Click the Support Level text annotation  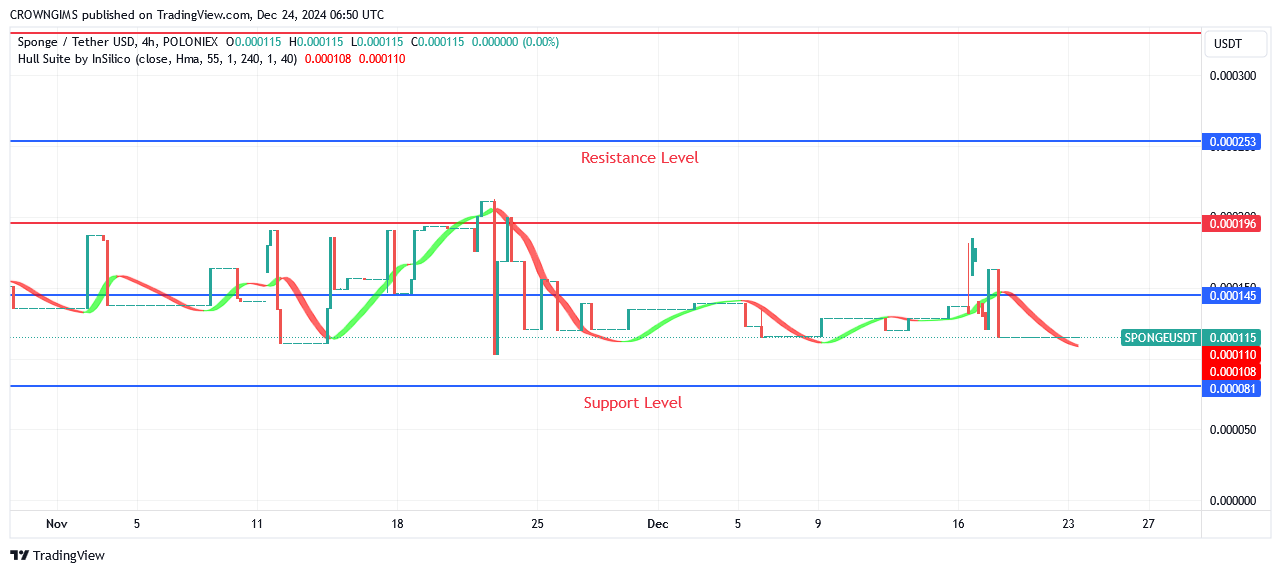point(633,402)
